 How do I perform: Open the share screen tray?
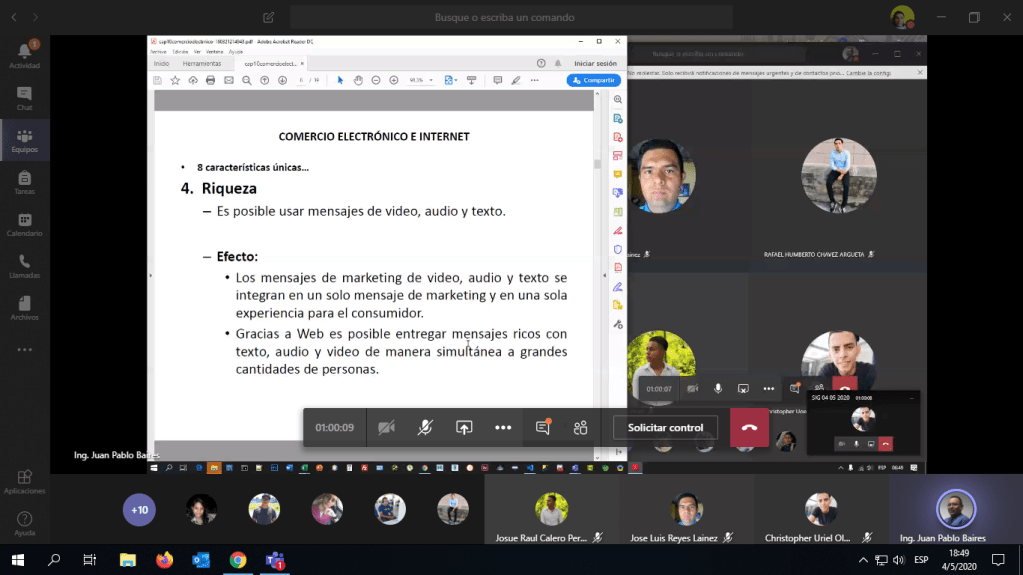(464, 427)
